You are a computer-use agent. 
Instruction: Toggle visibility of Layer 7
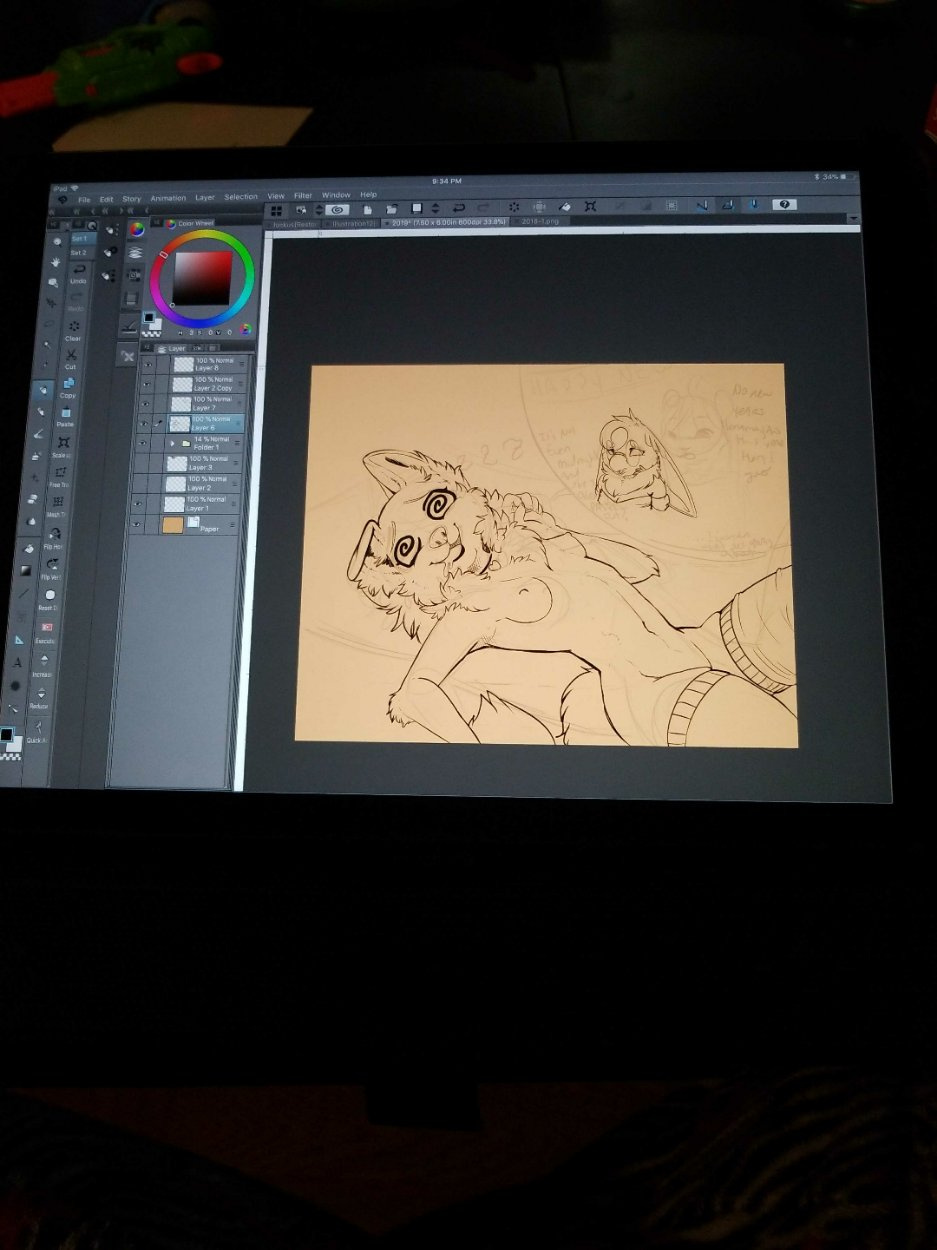(x=146, y=404)
